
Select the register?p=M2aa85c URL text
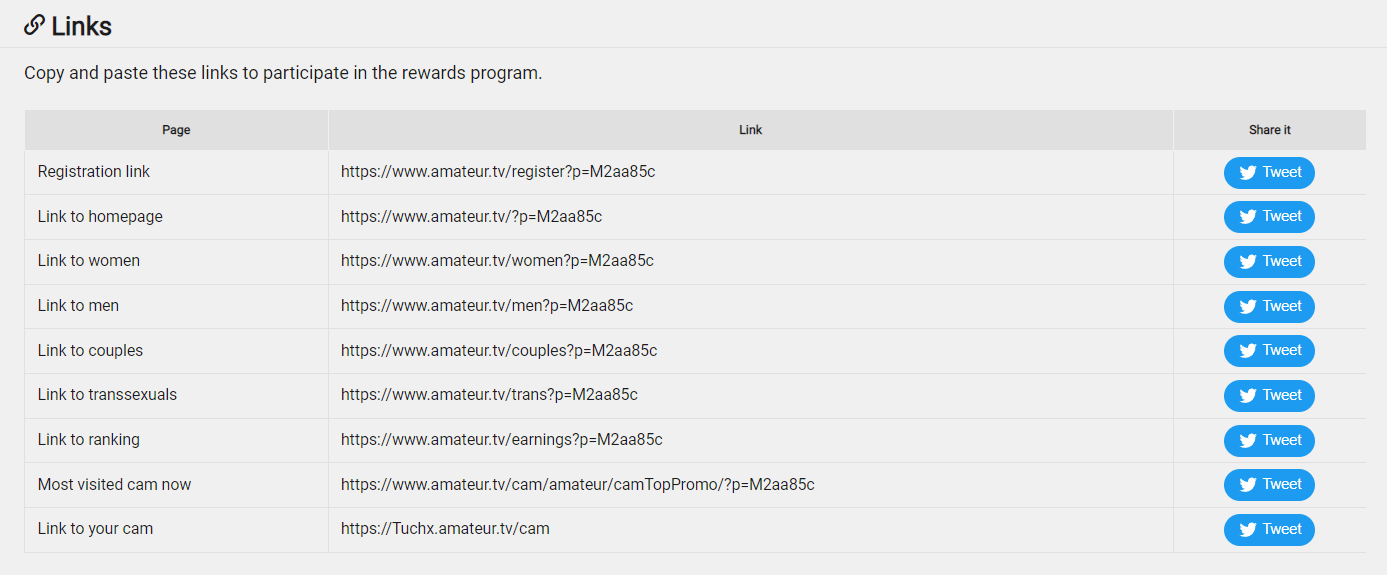tap(498, 172)
